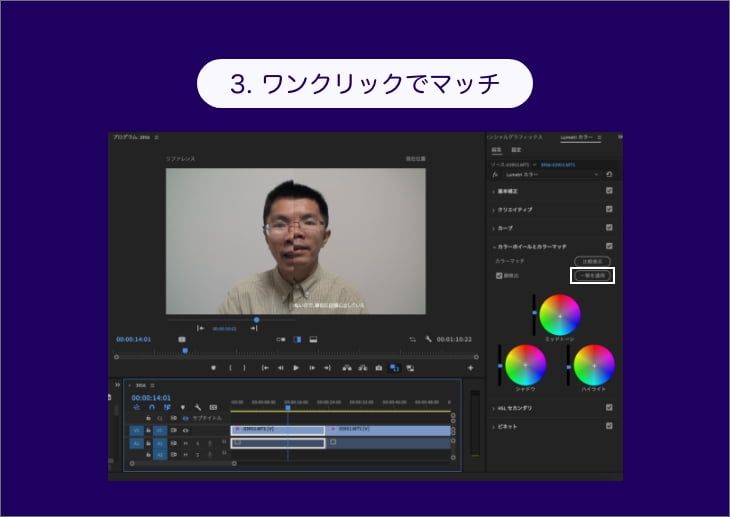Click the Step Back one frame icon

tap(280, 368)
